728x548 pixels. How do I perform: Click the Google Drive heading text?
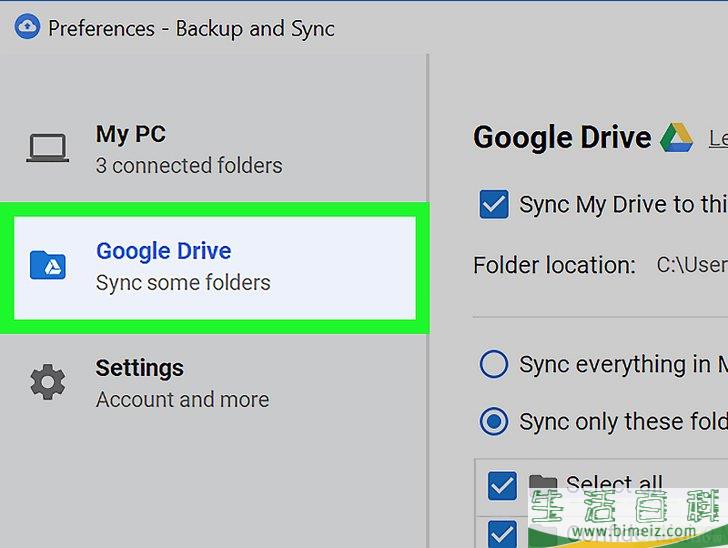click(562, 137)
